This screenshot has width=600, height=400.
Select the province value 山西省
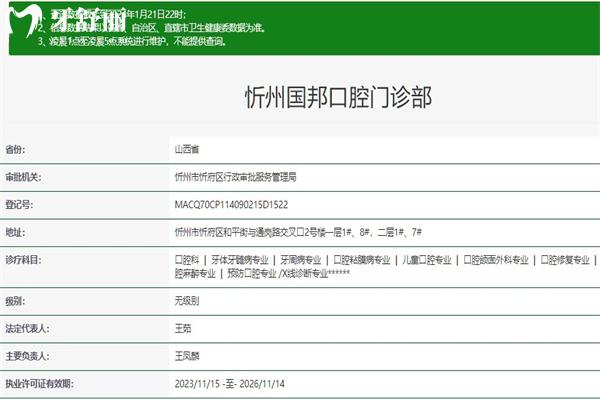coord(187,149)
